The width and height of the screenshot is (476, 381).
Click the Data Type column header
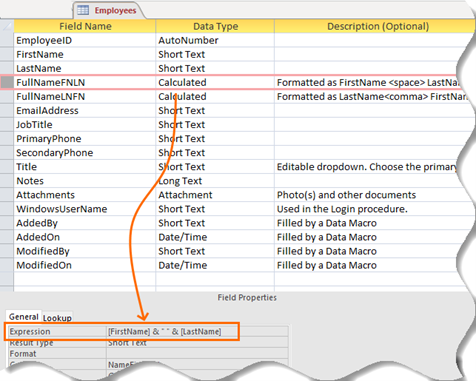(x=215, y=26)
